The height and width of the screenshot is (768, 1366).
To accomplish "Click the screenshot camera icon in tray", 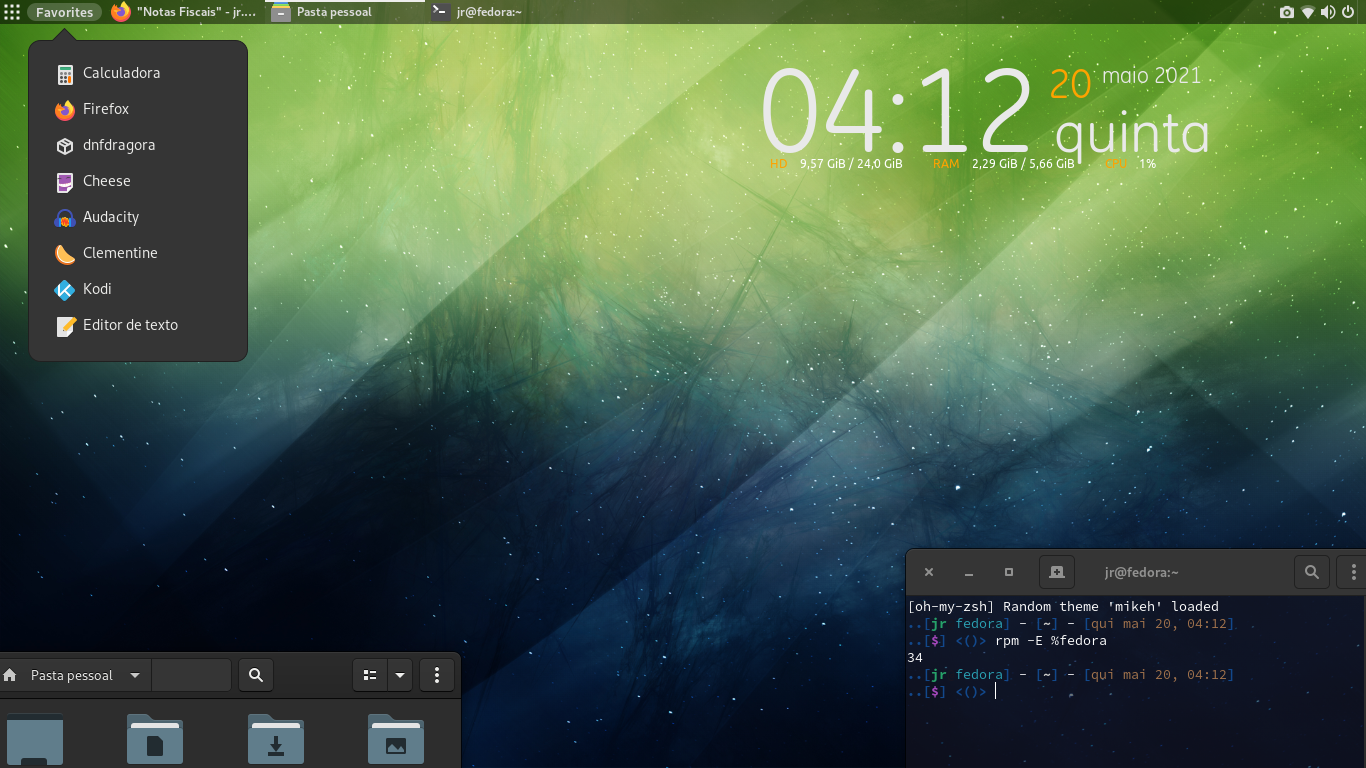I will tap(1286, 12).
